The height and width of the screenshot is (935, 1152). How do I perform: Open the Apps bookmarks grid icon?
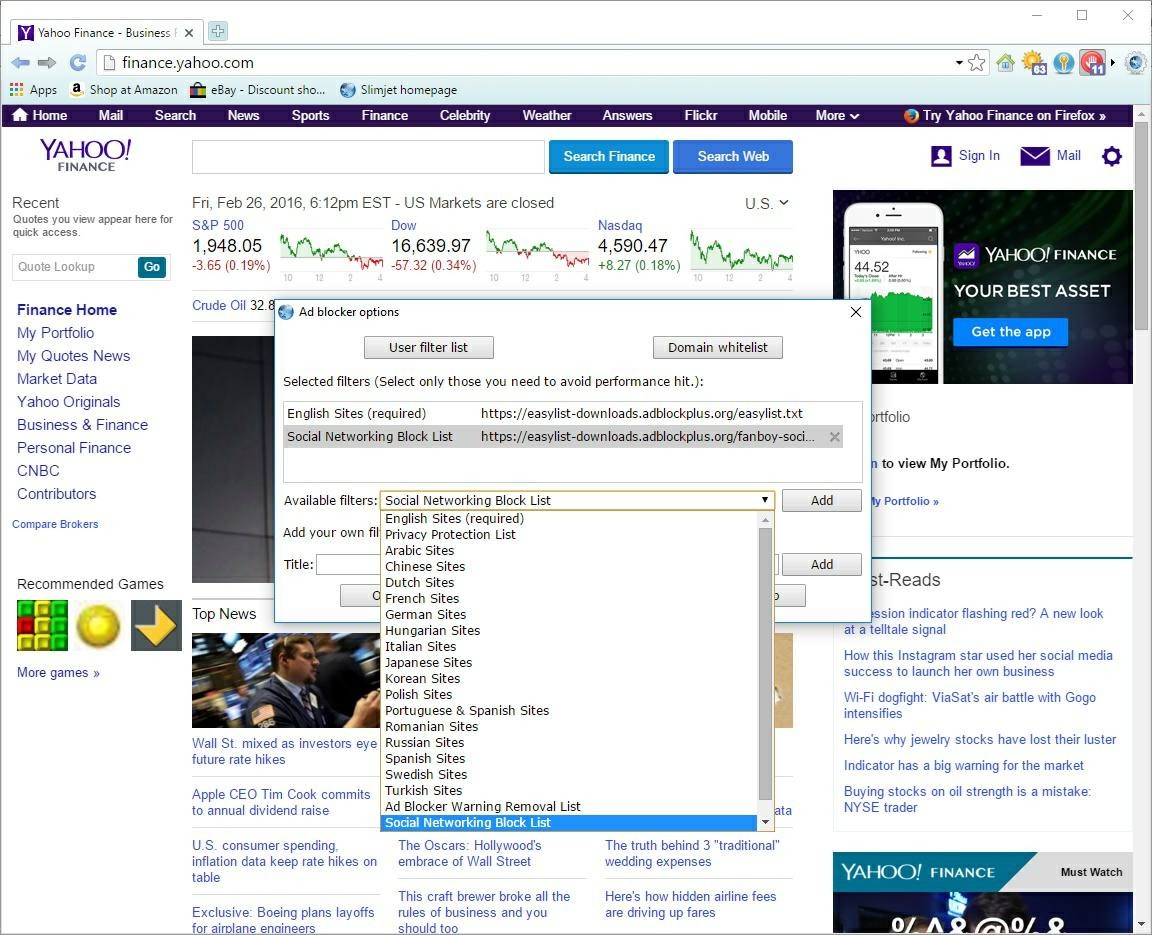[16, 90]
